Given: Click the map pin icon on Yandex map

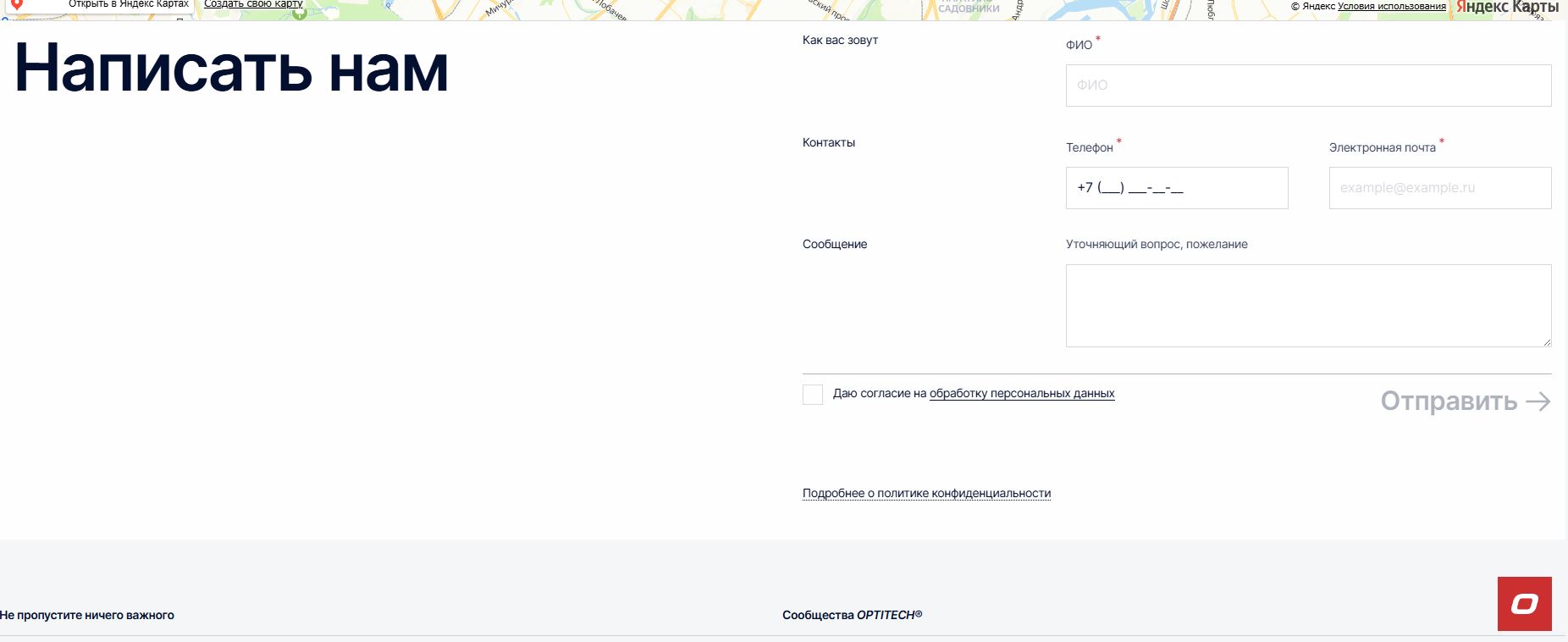Looking at the screenshot, I should click(x=16, y=4).
